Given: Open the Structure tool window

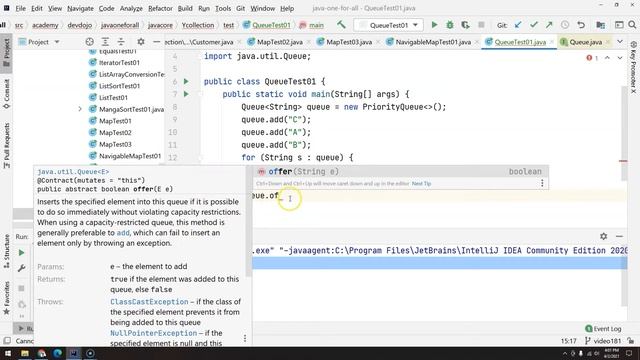Looking at the screenshot, I should 7,251.
